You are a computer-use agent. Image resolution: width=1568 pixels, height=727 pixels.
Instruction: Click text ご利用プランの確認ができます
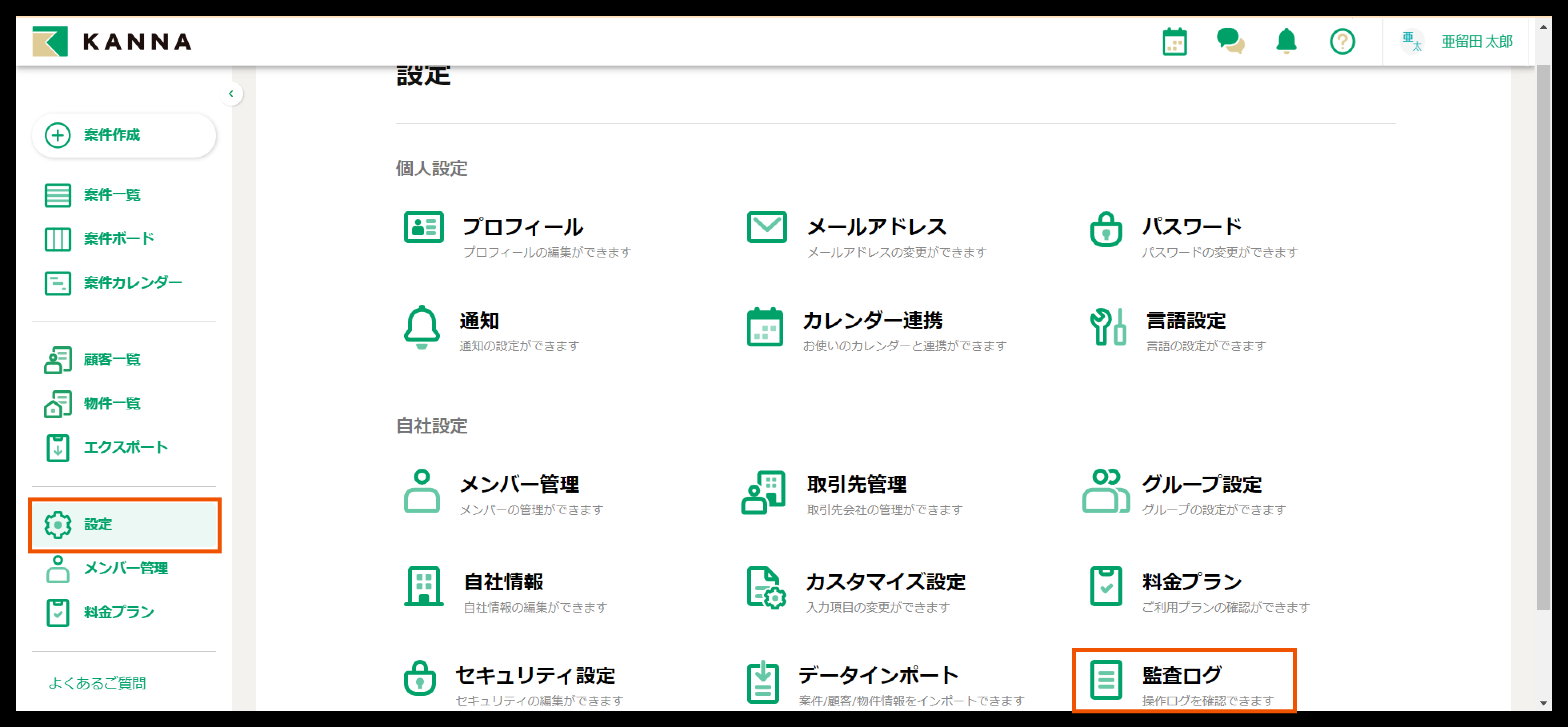1225,607
